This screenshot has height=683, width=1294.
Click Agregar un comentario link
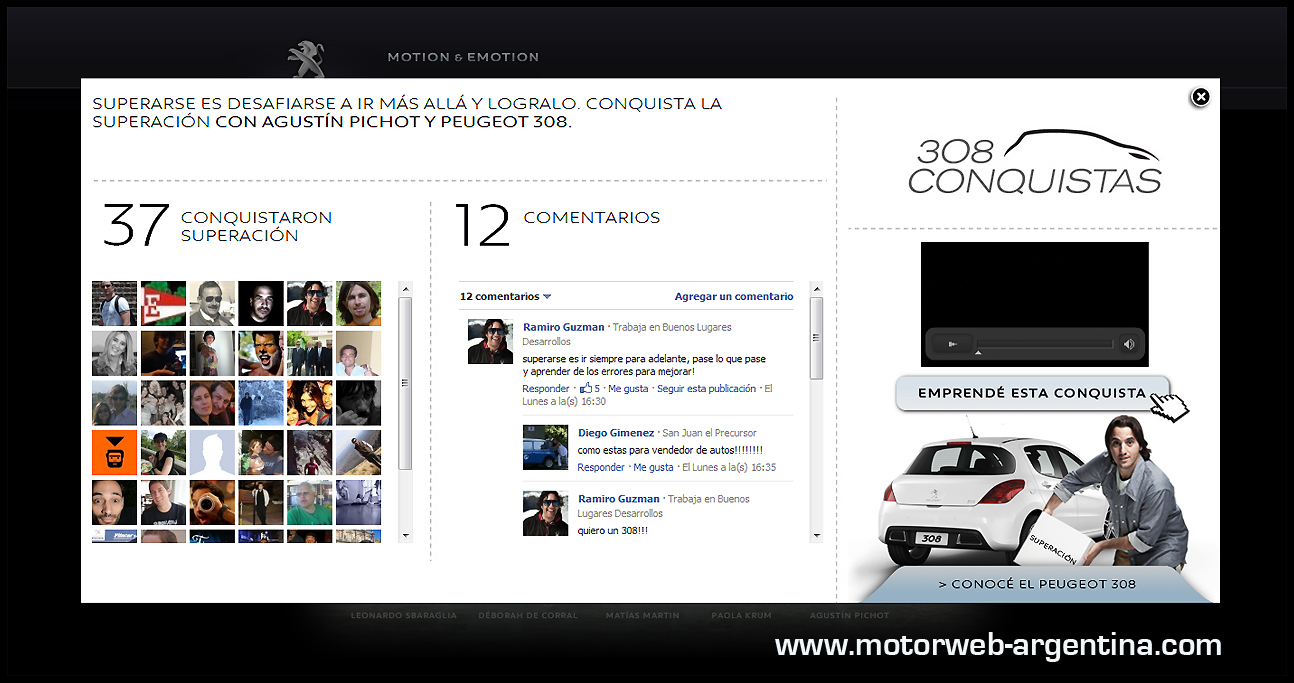[734, 296]
